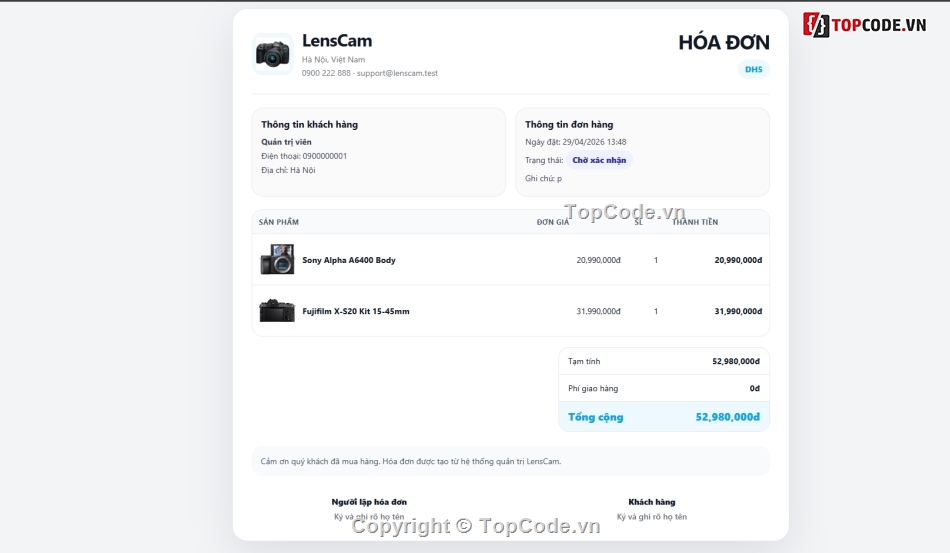This screenshot has width=950, height=553.
Task: Click the Sony row line total in bold
Action: tap(738, 260)
